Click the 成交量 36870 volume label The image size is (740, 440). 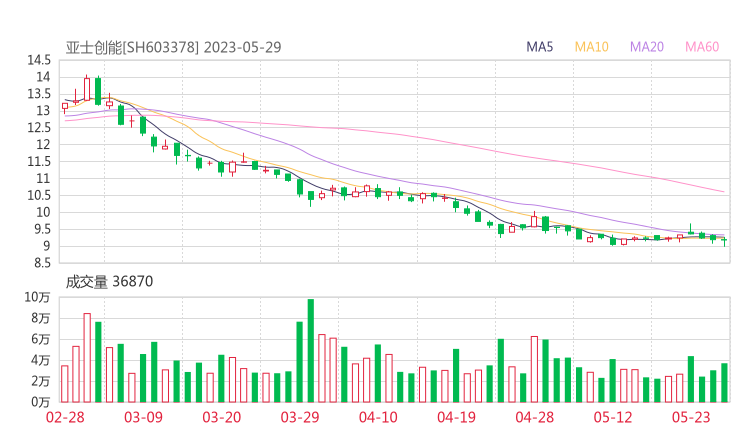[109, 281]
